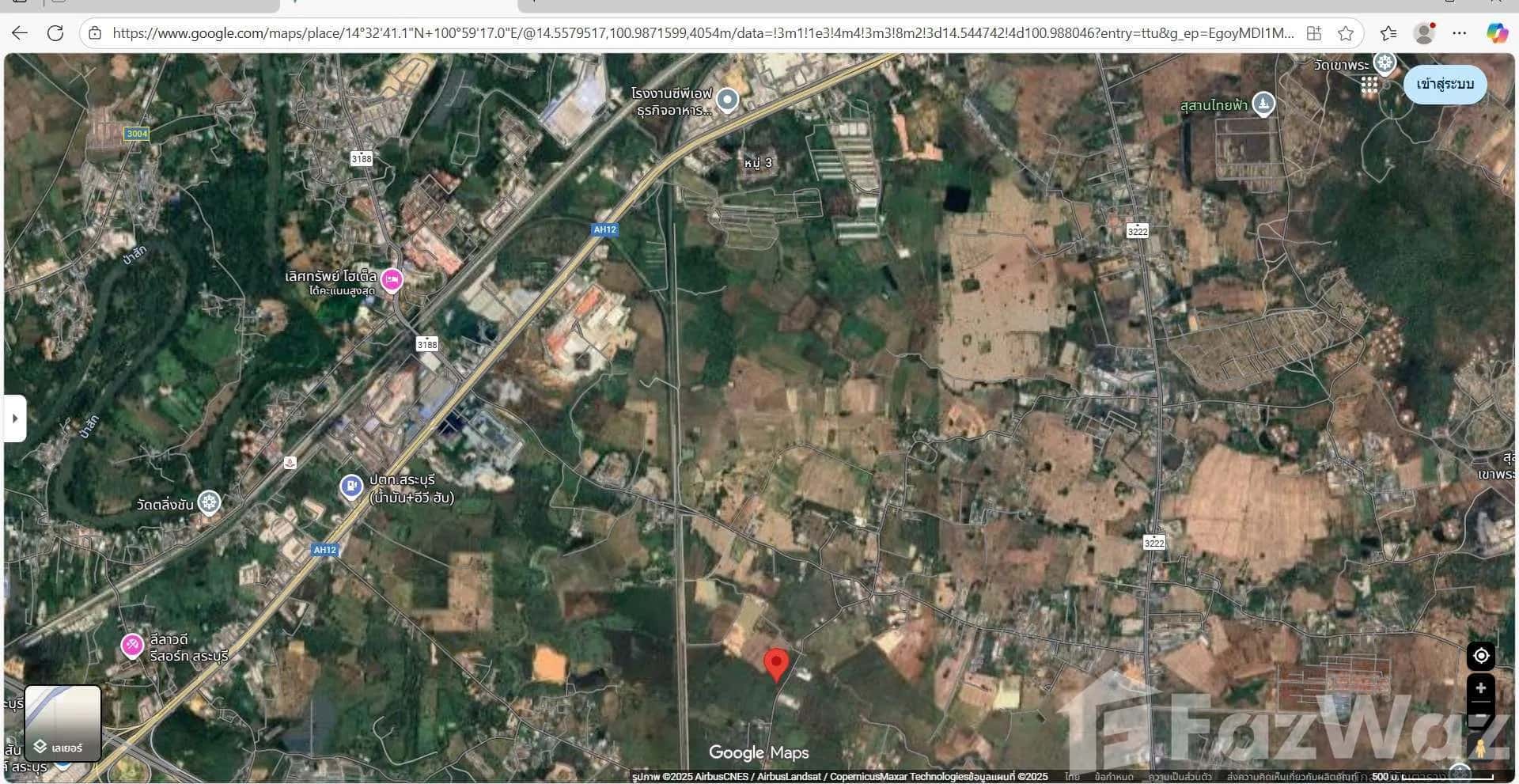Expand the left side panel arrow

(16, 418)
